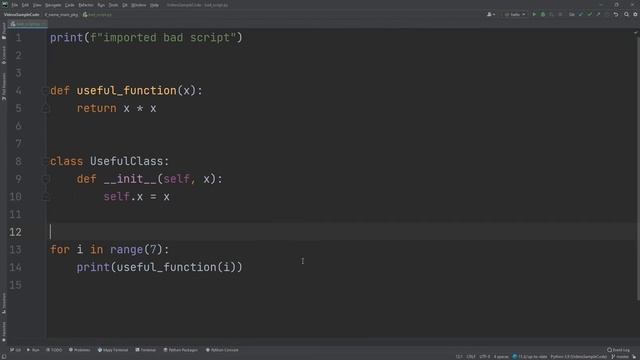Open the Help menu
The width and height of the screenshot is (640, 360).
(154, 5)
